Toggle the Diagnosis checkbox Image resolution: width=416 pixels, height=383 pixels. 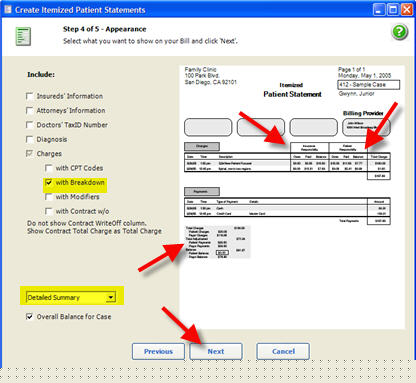pos(29,139)
